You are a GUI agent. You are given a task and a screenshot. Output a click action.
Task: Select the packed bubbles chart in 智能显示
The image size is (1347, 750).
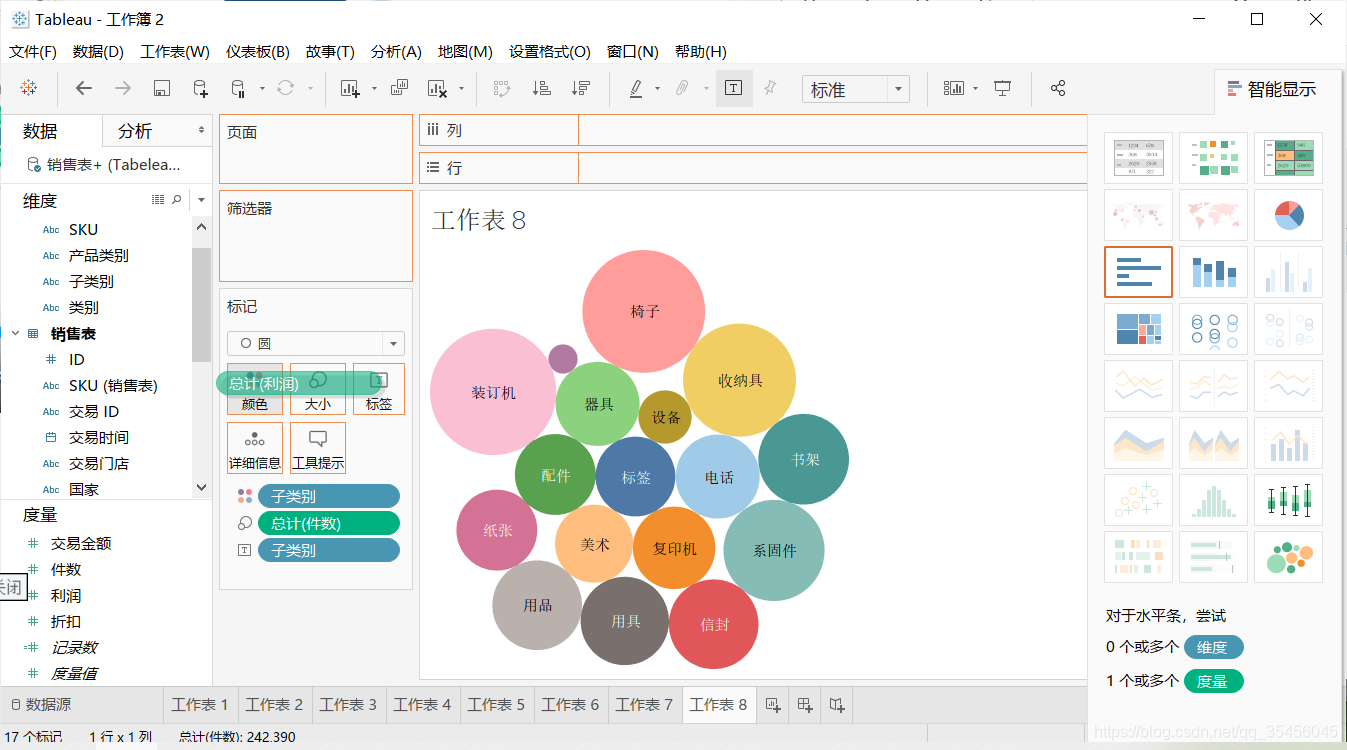(1289, 557)
